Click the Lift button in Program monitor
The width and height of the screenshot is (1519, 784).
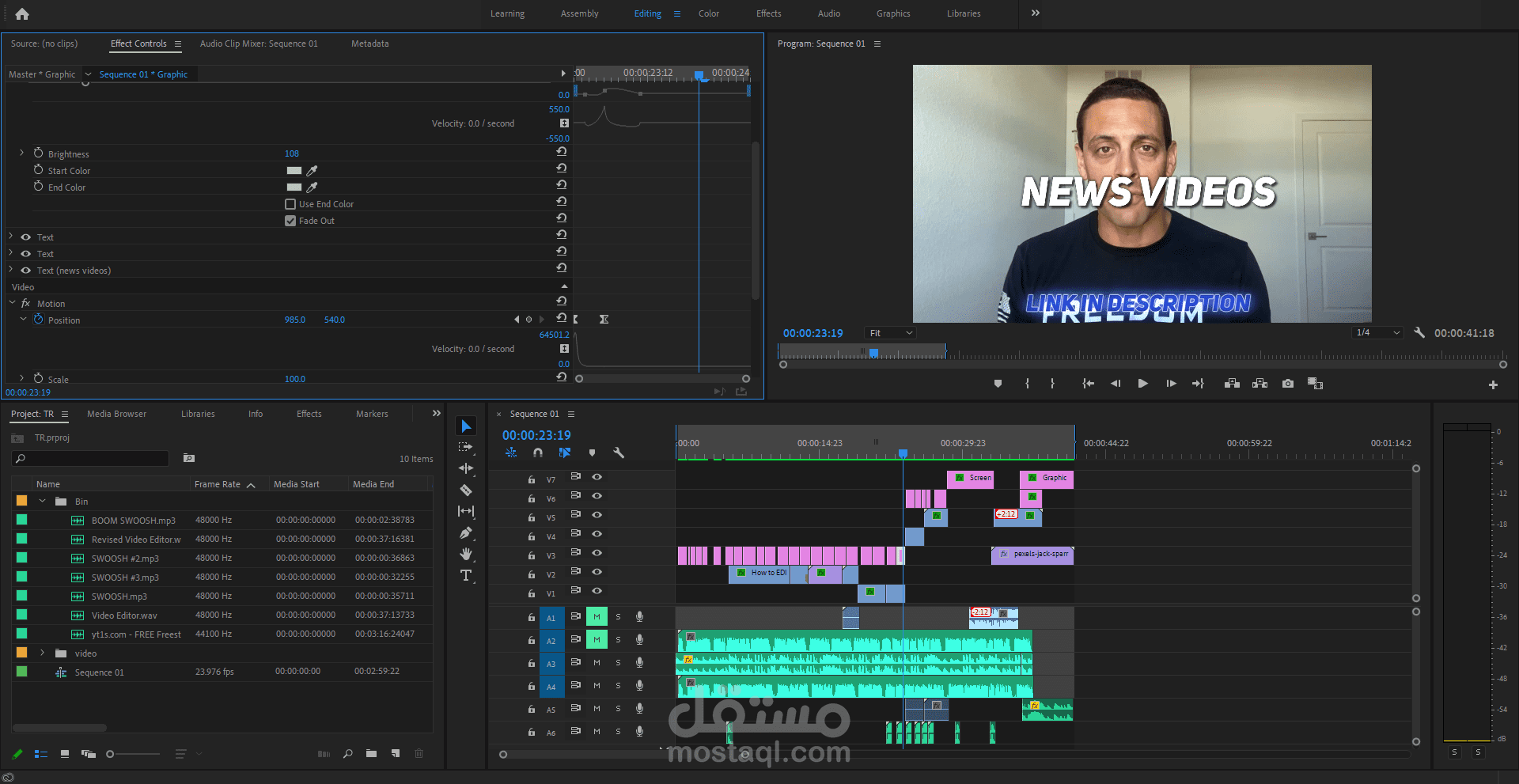tap(1232, 384)
